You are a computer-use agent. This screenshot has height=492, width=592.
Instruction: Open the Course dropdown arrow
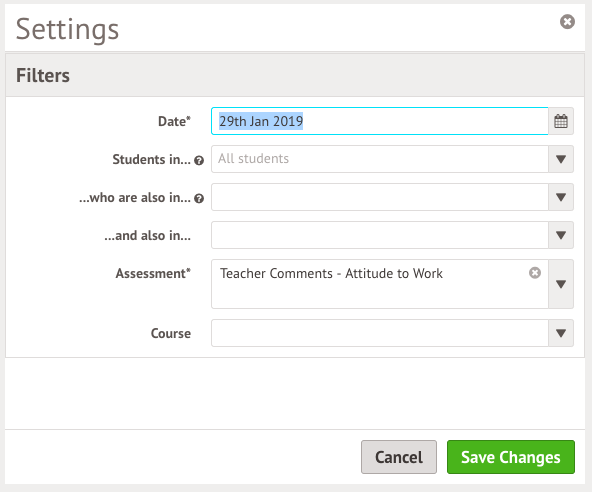click(561, 333)
